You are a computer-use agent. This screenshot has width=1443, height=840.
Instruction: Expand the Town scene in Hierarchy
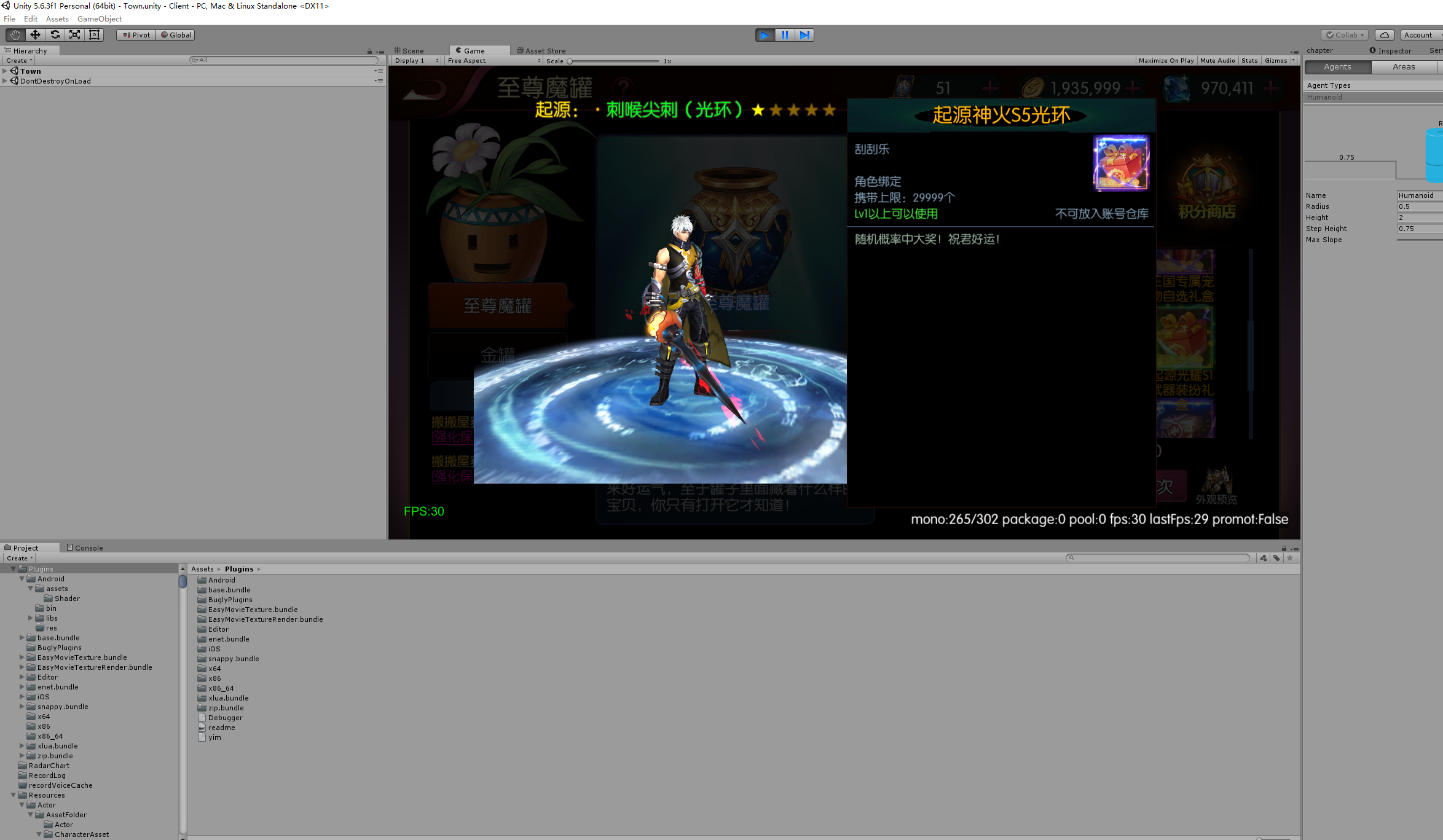click(5, 71)
